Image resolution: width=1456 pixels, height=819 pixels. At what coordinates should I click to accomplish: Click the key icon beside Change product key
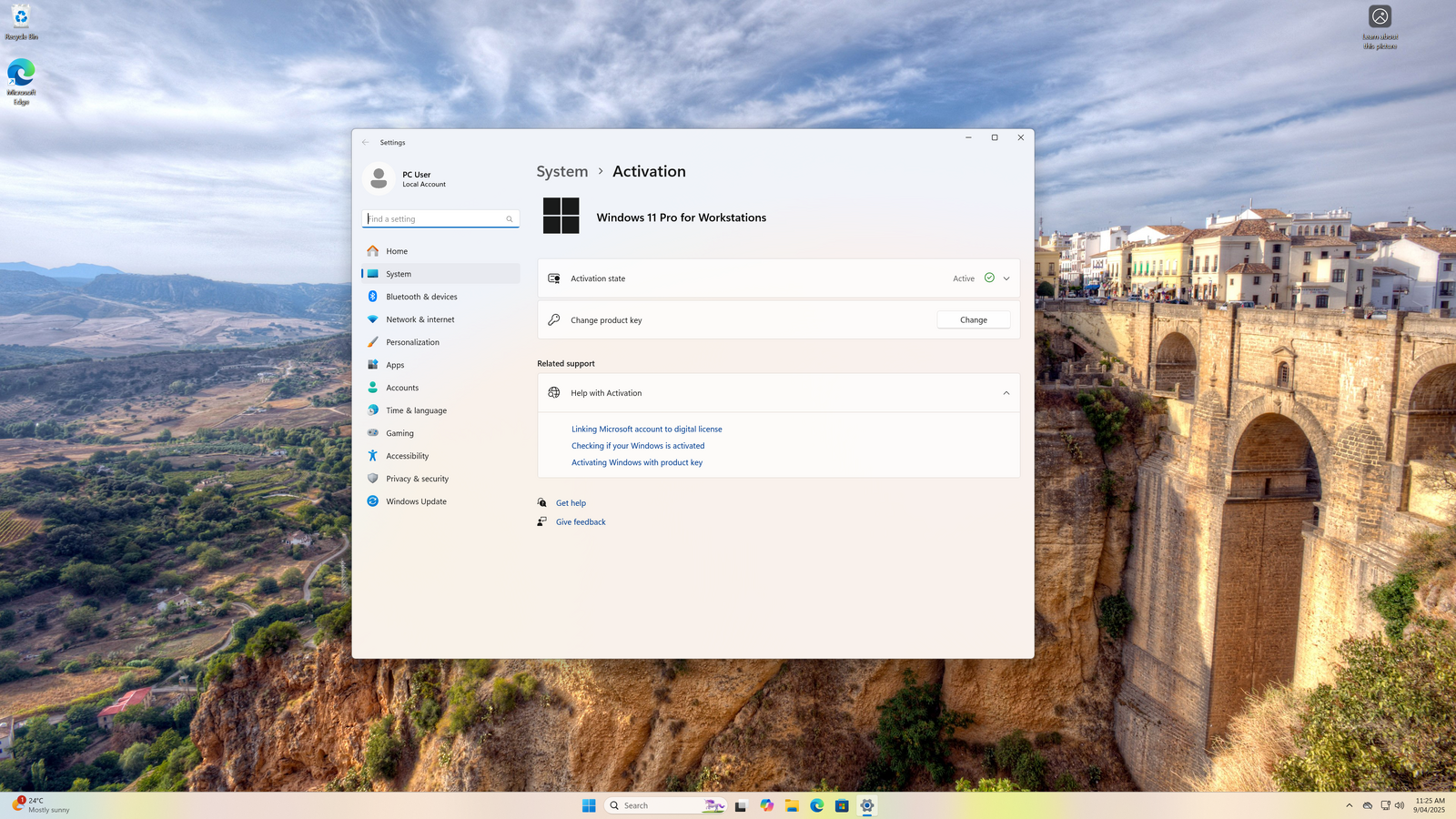tap(554, 319)
